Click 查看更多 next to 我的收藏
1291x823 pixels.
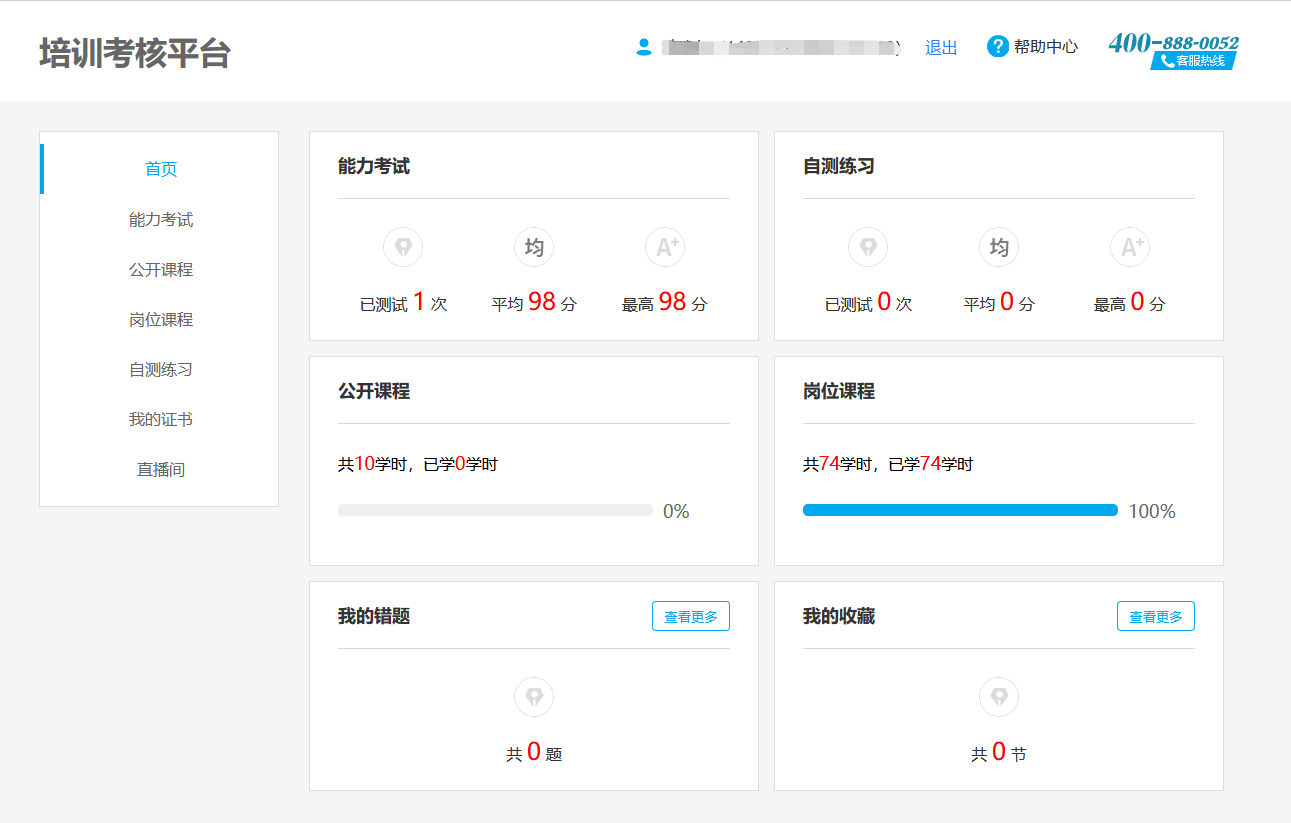pyautogui.click(x=1155, y=616)
